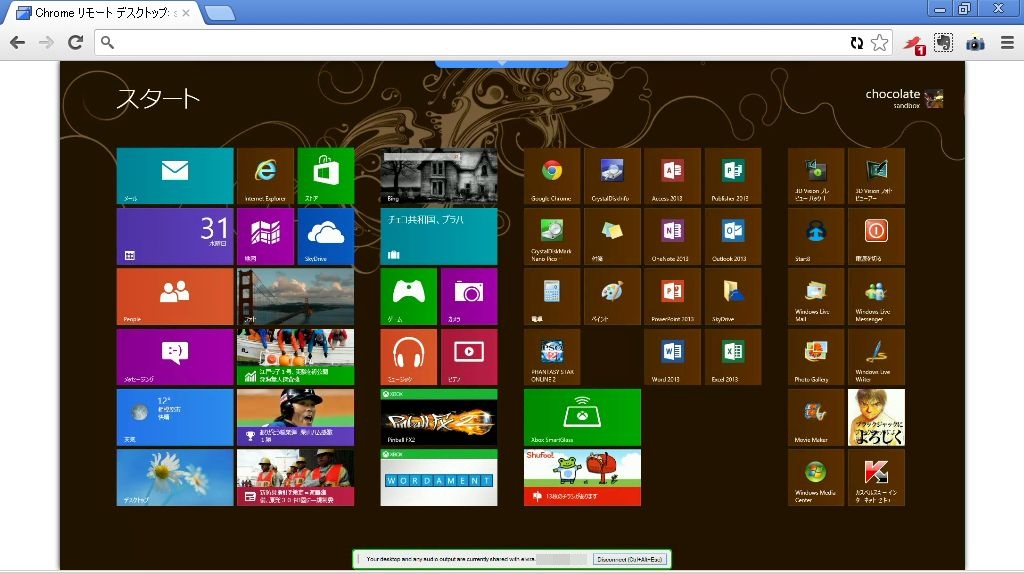This screenshot has height=574, width=1024.
Task: Open the Weather tile showing 12°
Action: 174,417
